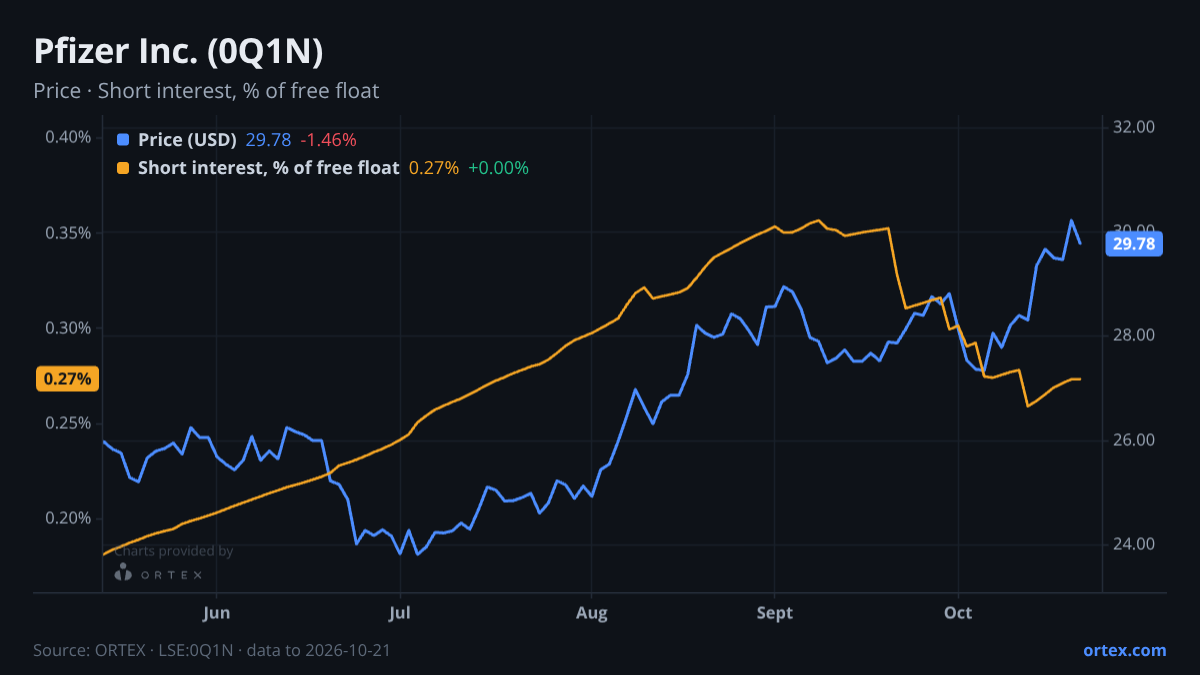Click the Jun label on time axis
The image size is (1200, 675).
pos(216,613)
